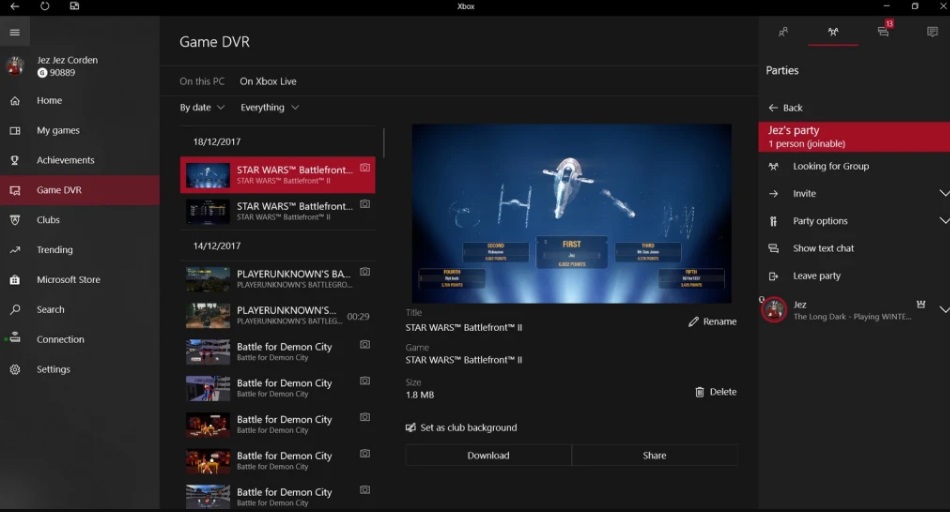Open the Everything filter dropdown
This screenshot has width=950, height=512.
click(x=270, y=107)
